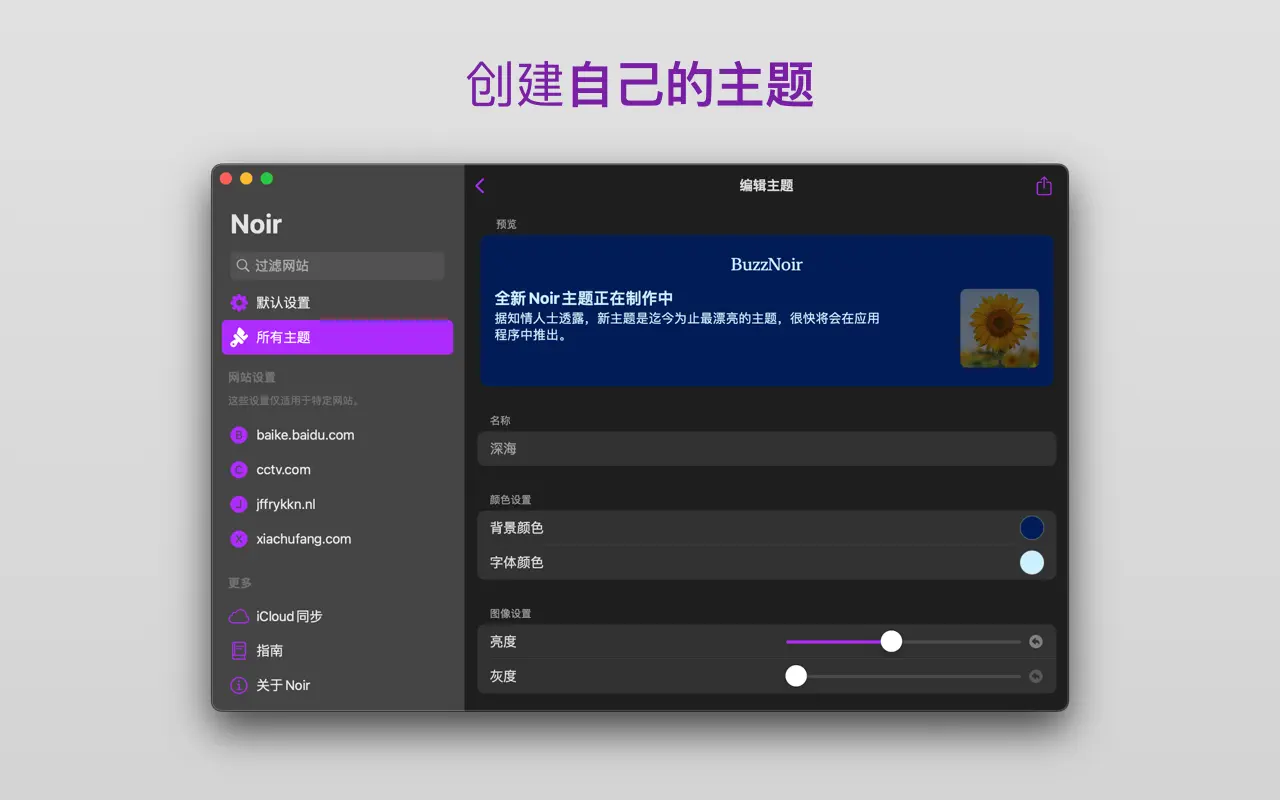1280x800 pixels.
Task: Click the green full-screen window button
Action: [267, 179]
